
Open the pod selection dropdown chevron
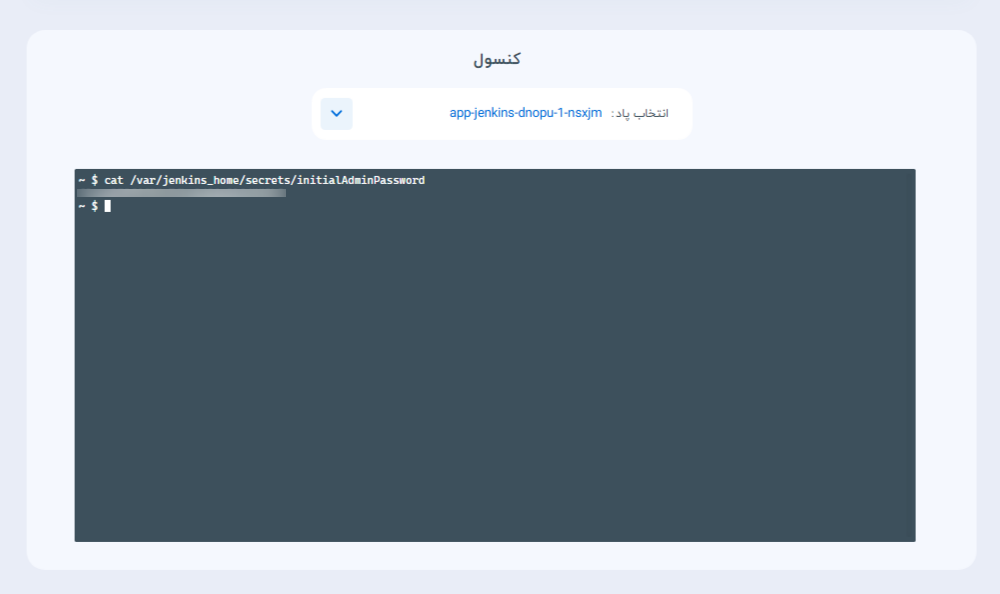tap(336, 114)
